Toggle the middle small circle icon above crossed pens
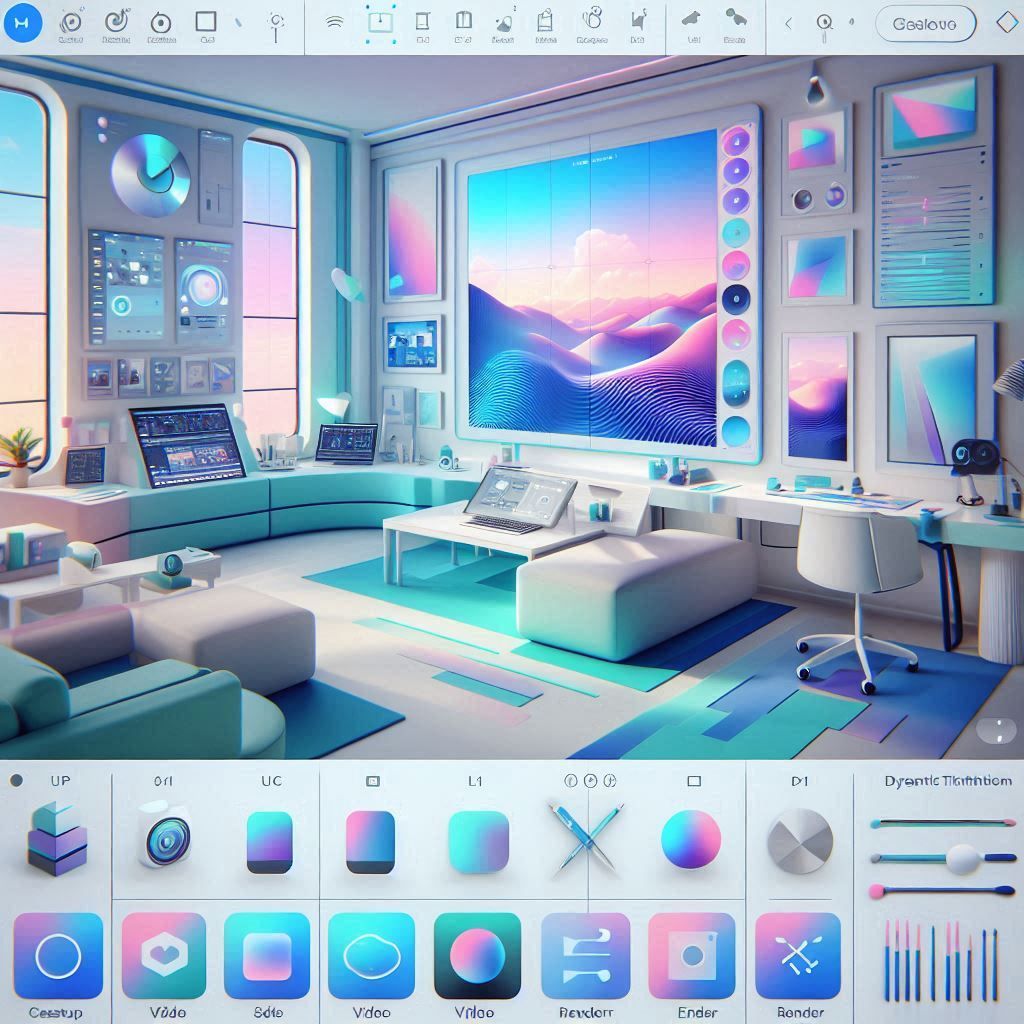 [x=590, y=780]
